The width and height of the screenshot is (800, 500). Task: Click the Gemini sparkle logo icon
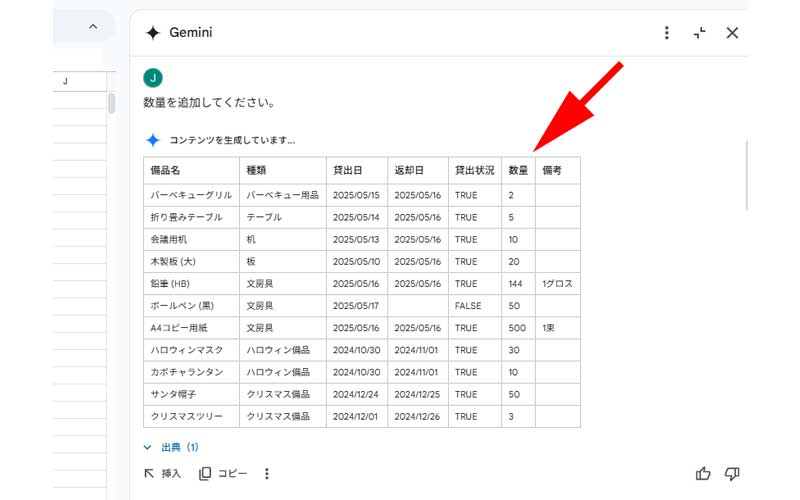[x=153, y=33]
